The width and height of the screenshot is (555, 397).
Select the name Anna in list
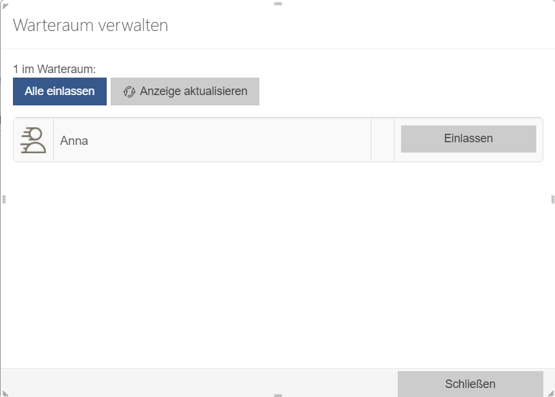74,141
